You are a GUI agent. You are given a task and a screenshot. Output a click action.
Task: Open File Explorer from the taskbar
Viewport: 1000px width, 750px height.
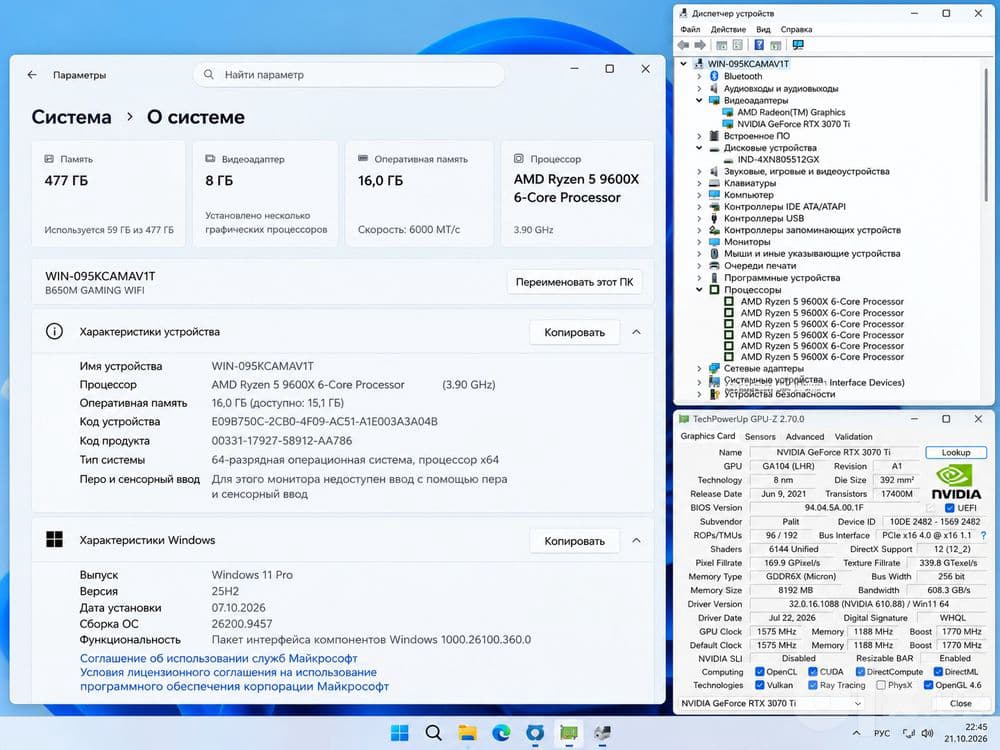(467, 733)
